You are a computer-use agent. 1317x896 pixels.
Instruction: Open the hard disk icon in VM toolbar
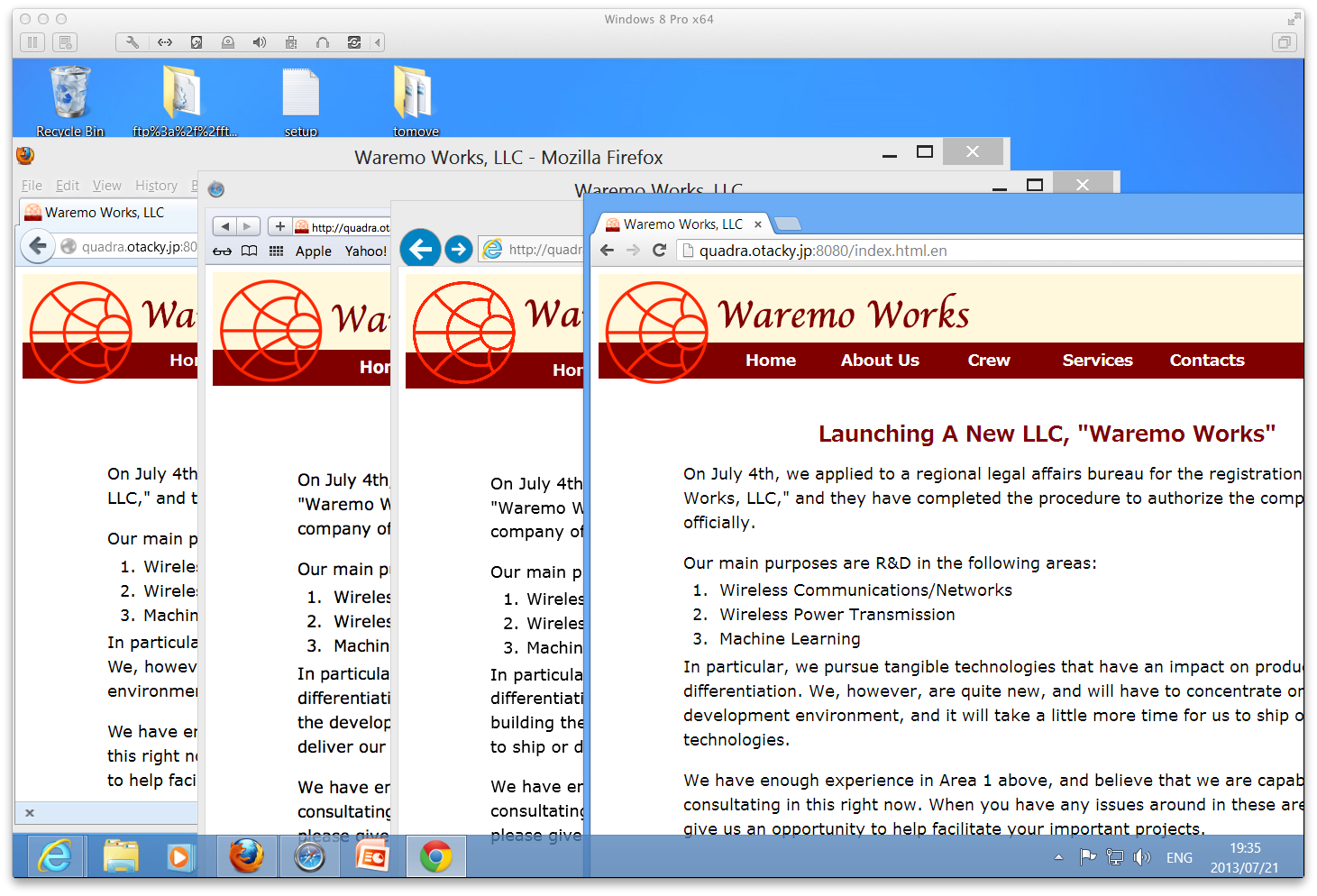click(x=197, y=42)
